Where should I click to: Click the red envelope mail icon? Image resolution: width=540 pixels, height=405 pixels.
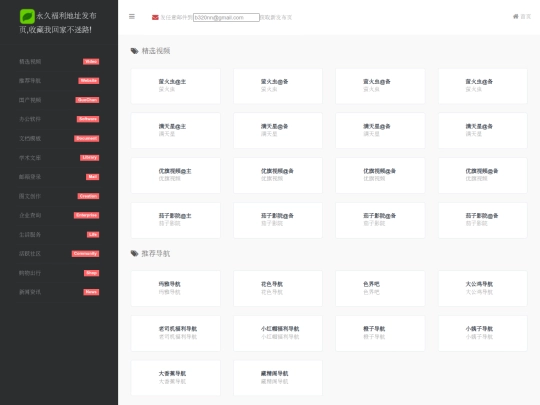pyautogui.click(x=155, y=17)
